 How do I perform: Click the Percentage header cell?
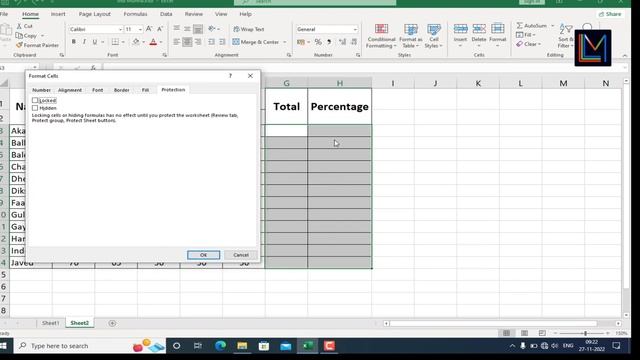[340, 107]
